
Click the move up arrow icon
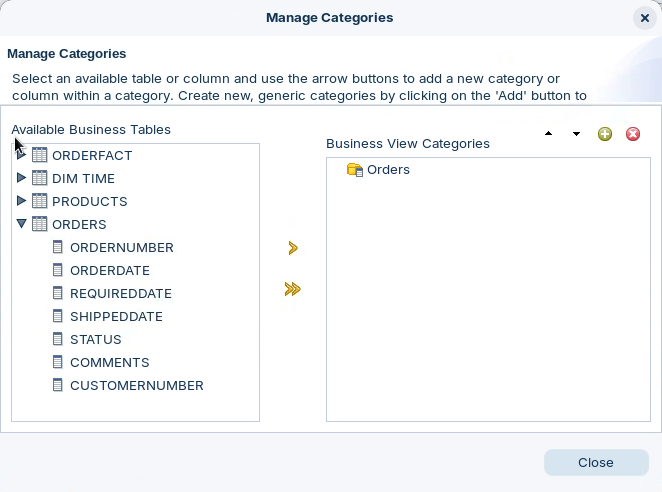pyautogui.click(x=548, y=134)
